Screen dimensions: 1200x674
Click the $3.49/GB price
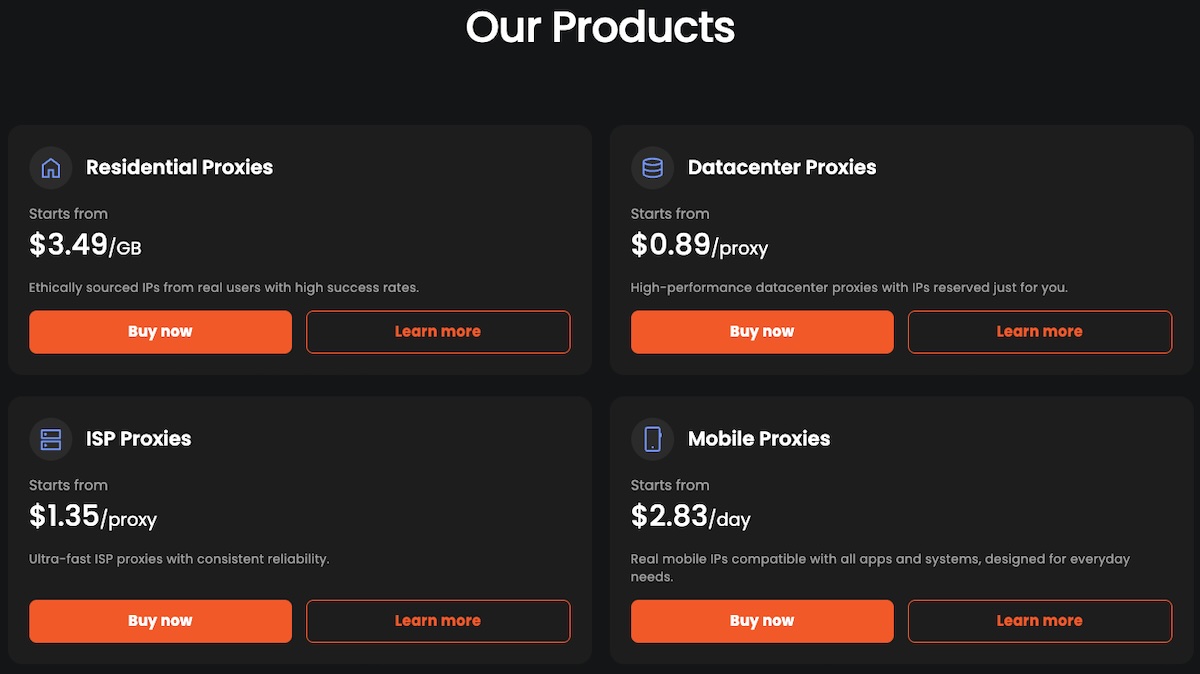[85, 245]
